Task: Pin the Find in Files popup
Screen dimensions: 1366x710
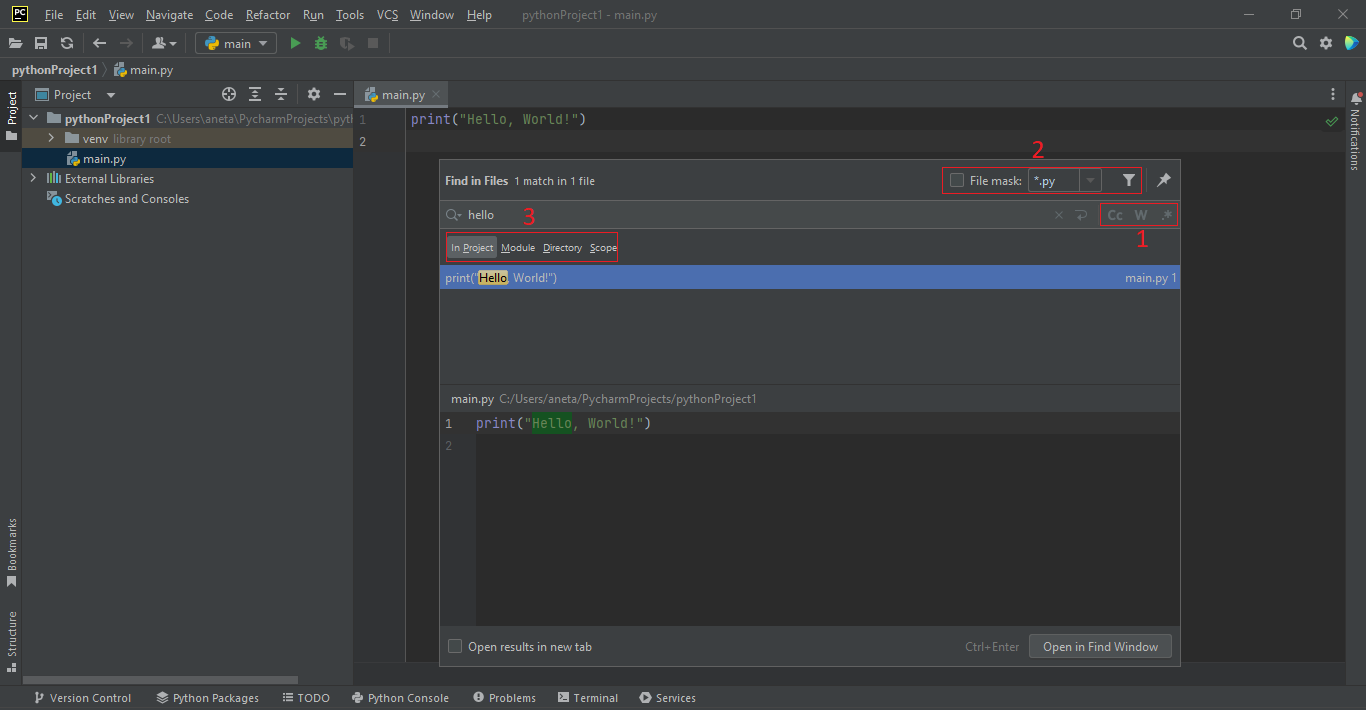Action: (x=1163, y=180)
